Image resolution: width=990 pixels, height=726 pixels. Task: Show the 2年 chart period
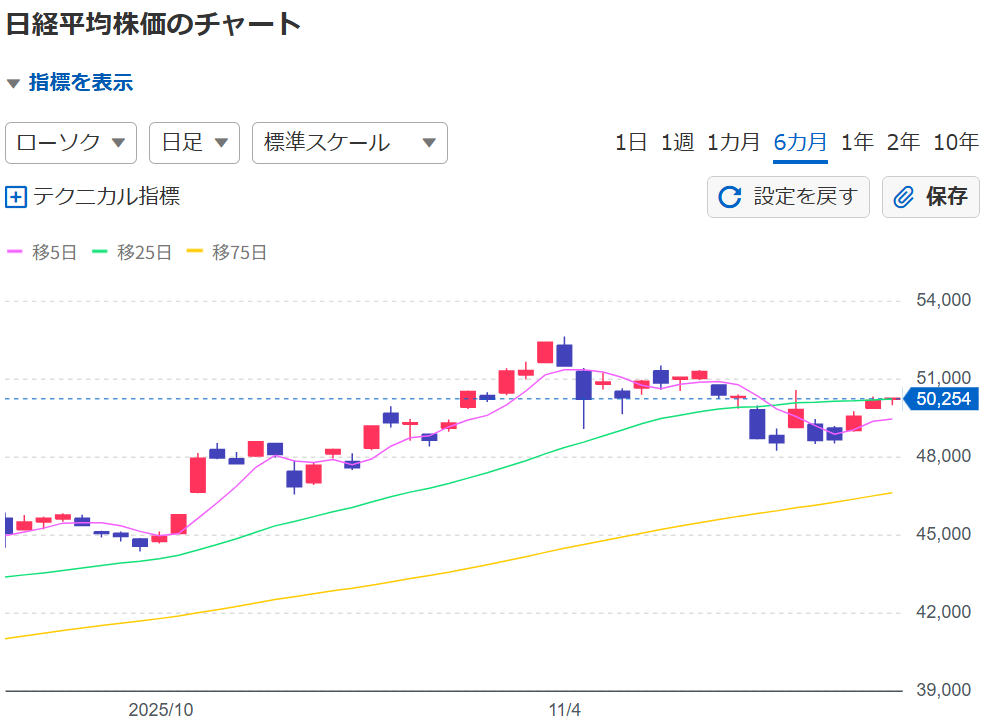[x=903, y=142]
